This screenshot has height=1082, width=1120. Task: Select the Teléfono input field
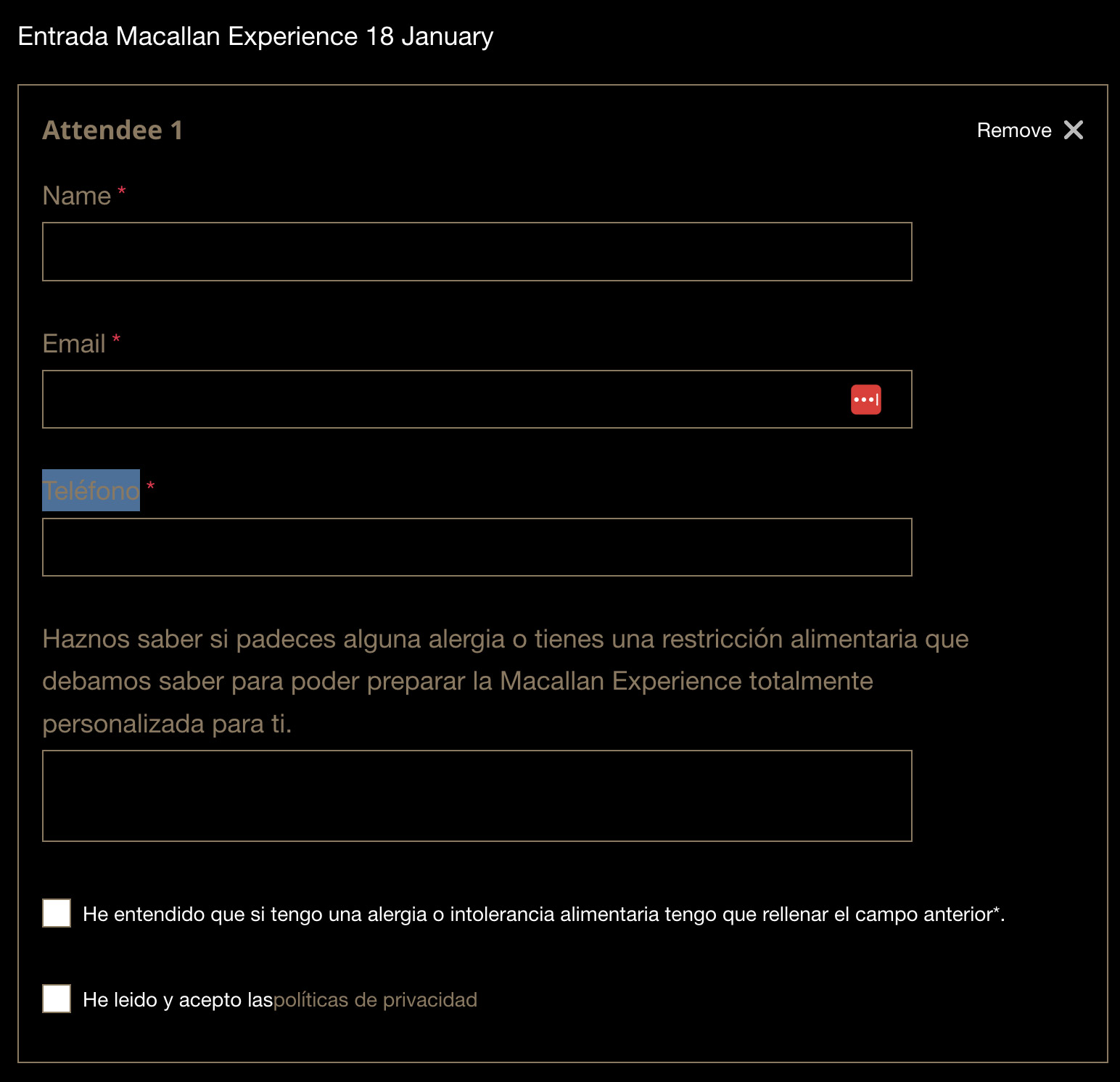[477, 548]
